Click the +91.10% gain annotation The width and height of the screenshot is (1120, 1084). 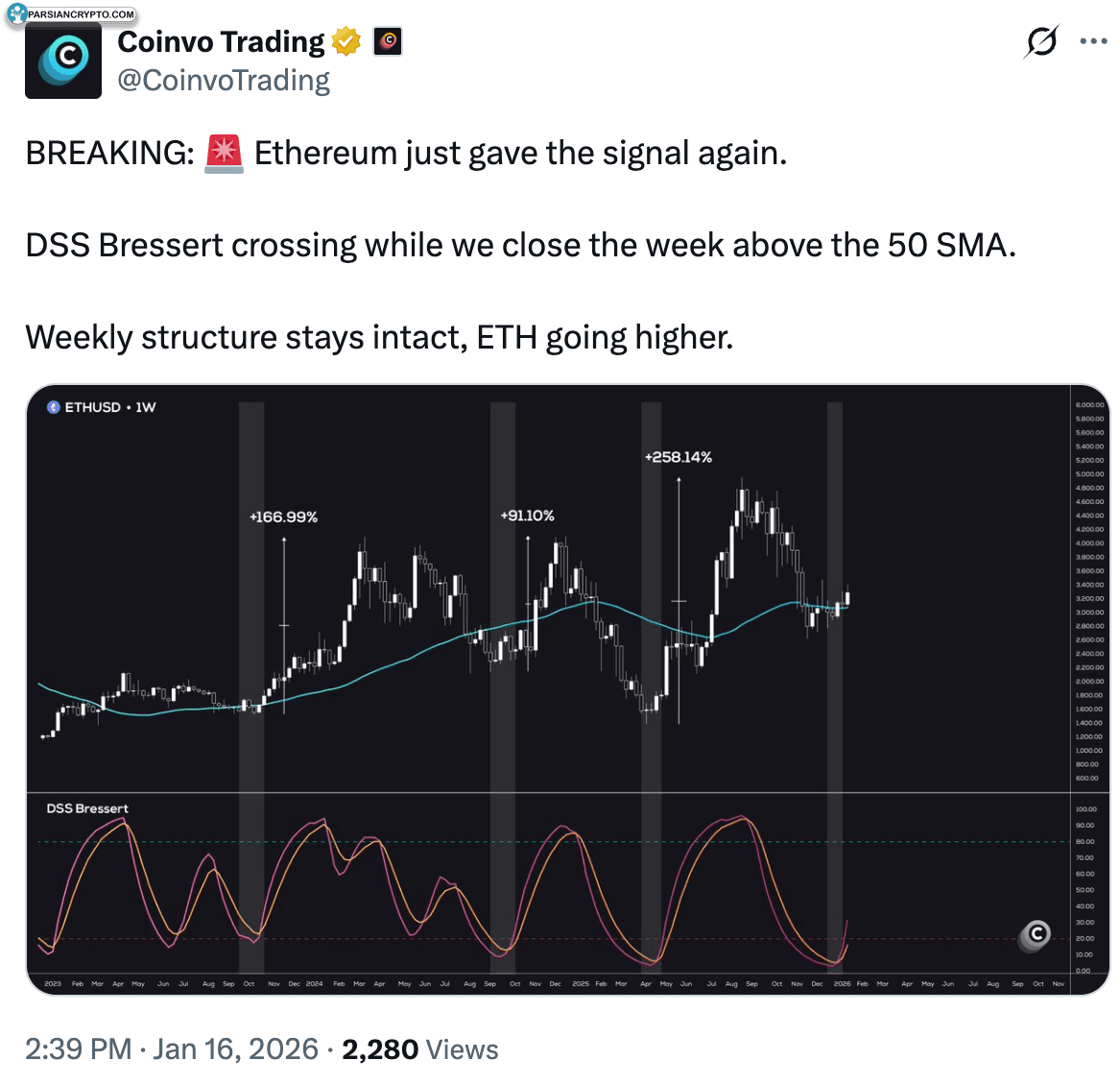click(x=527, y=516)
